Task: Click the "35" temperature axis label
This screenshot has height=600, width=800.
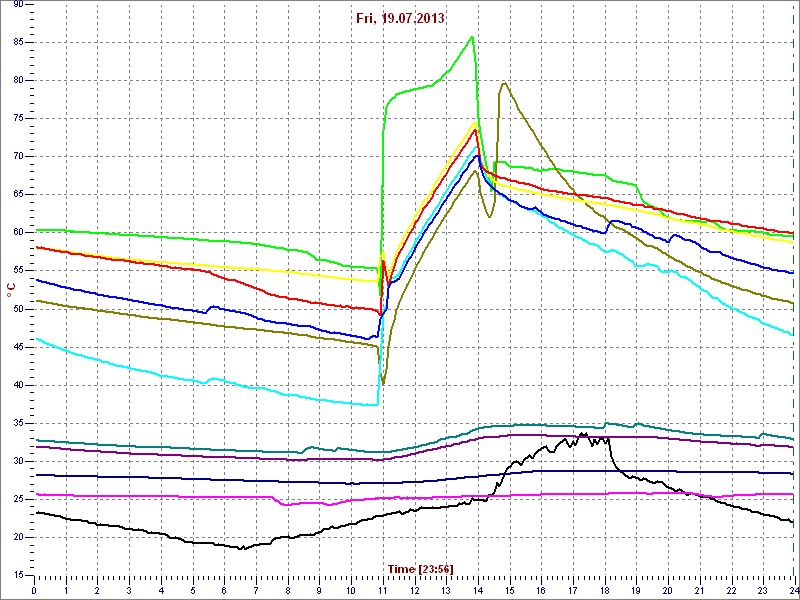Action: coord(18,423)
